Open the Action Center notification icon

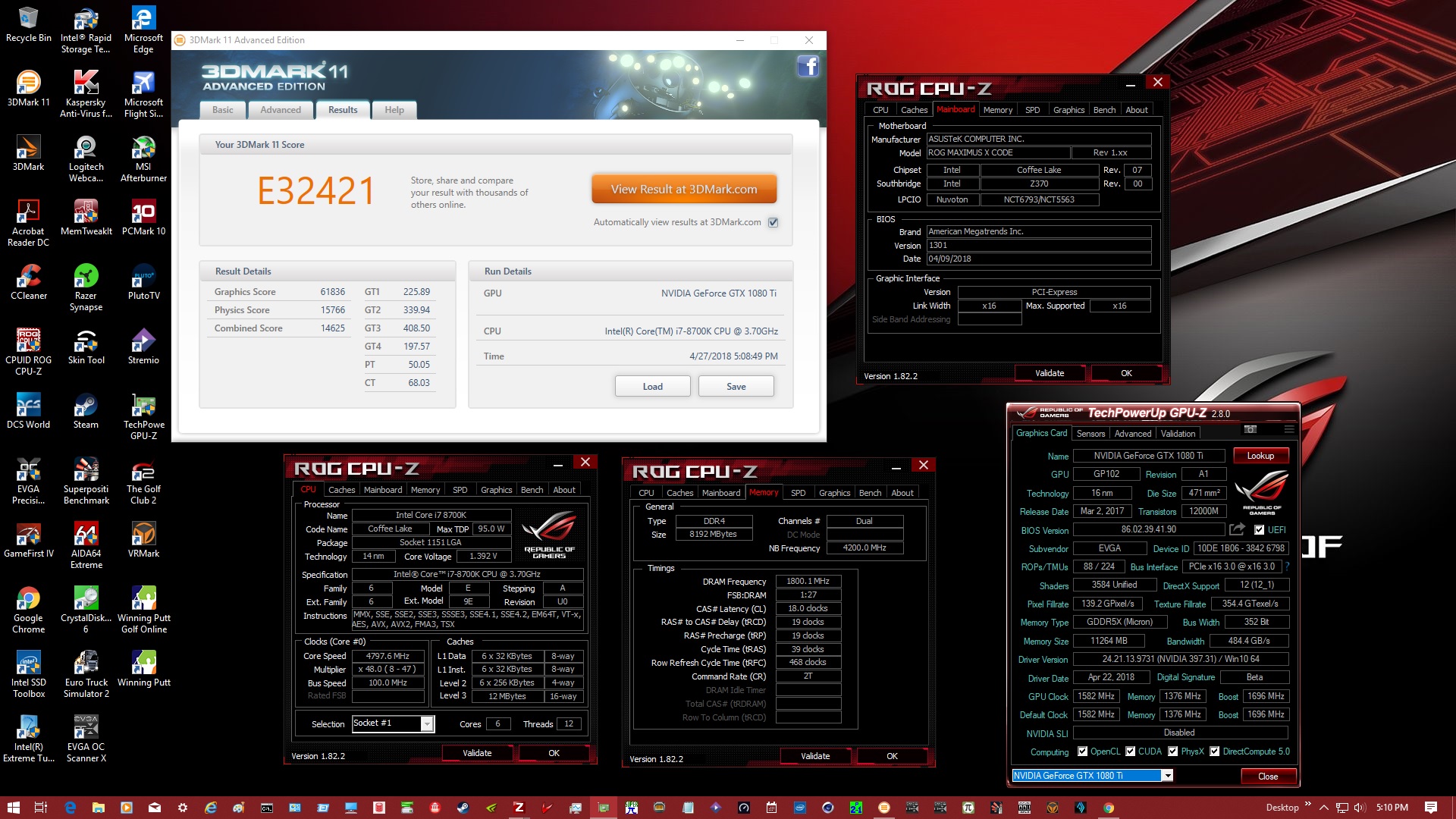click(1430, 808)
